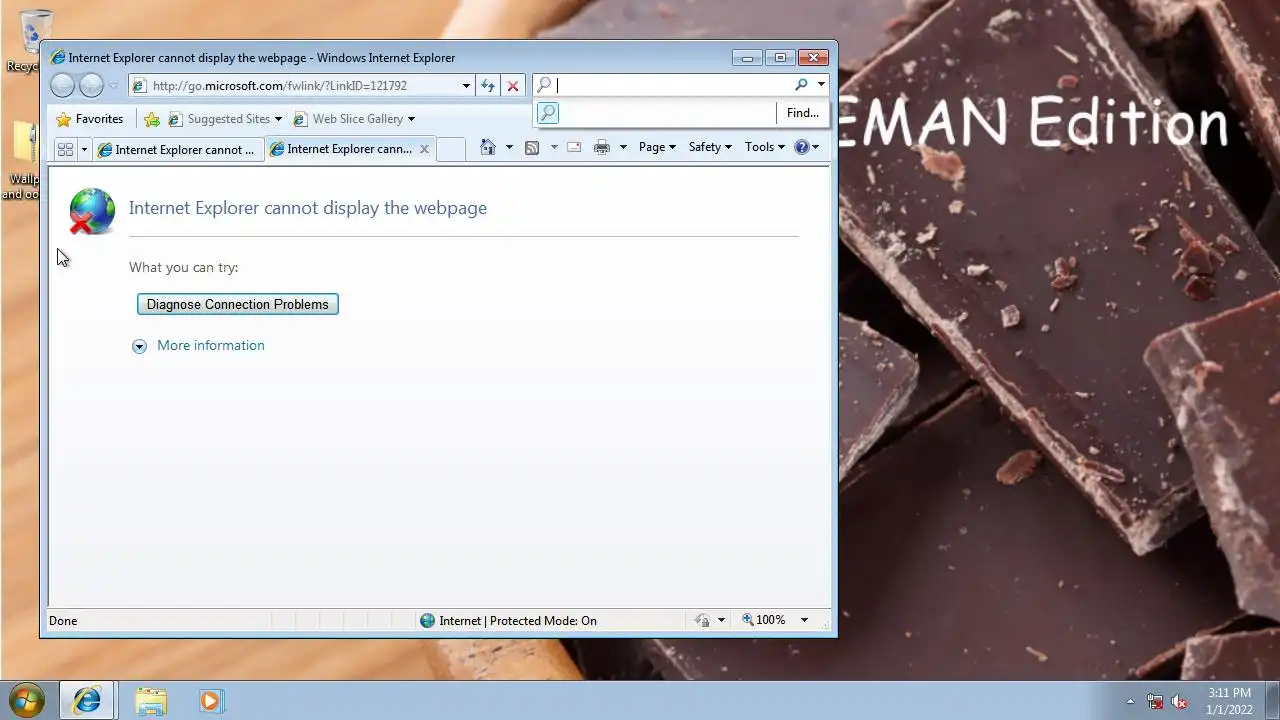
Task: Click the New Tab button
Action: point(451,149)
